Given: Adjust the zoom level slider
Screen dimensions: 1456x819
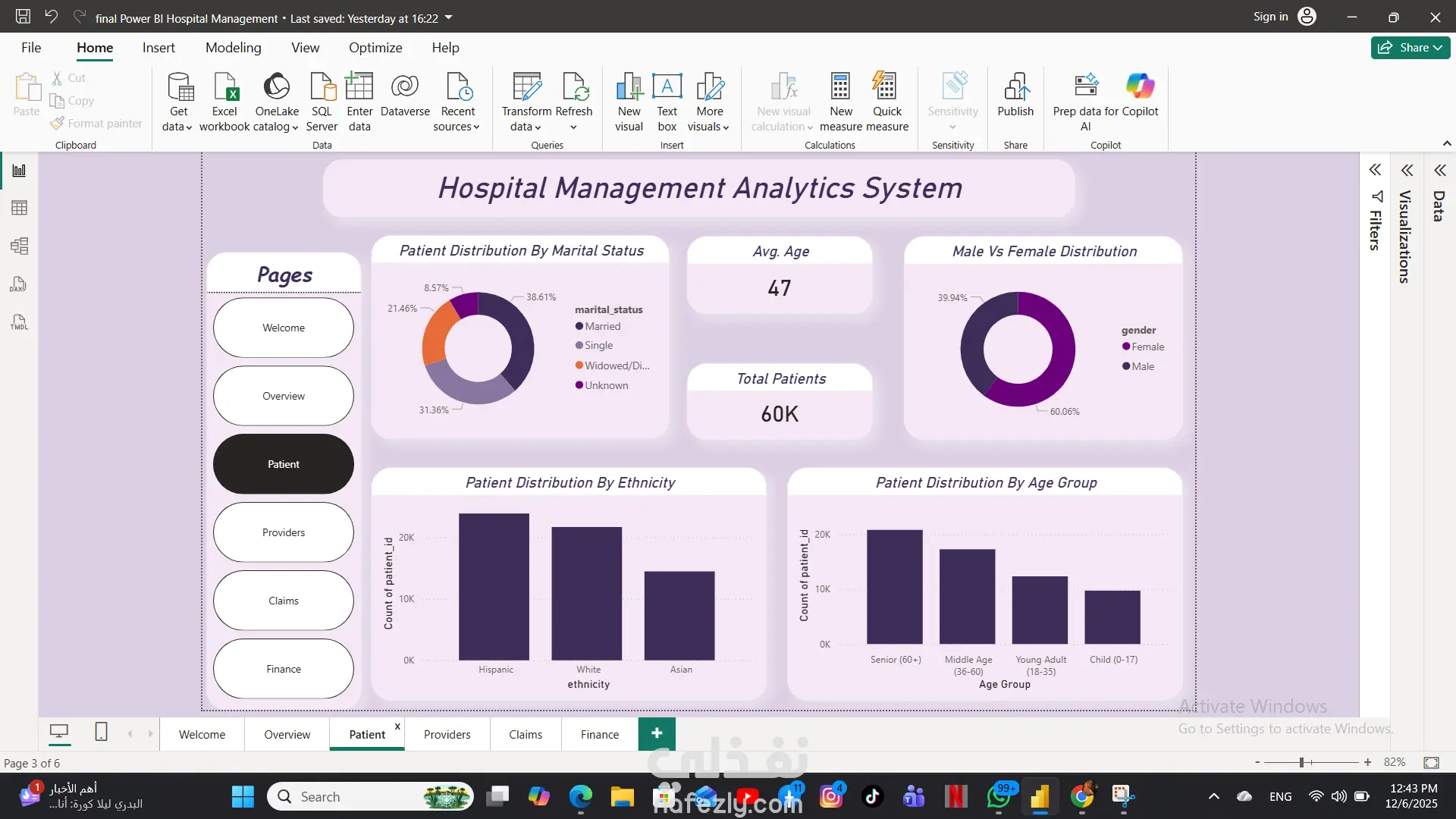Looking at the screenshot, I should pos(1301,762).
